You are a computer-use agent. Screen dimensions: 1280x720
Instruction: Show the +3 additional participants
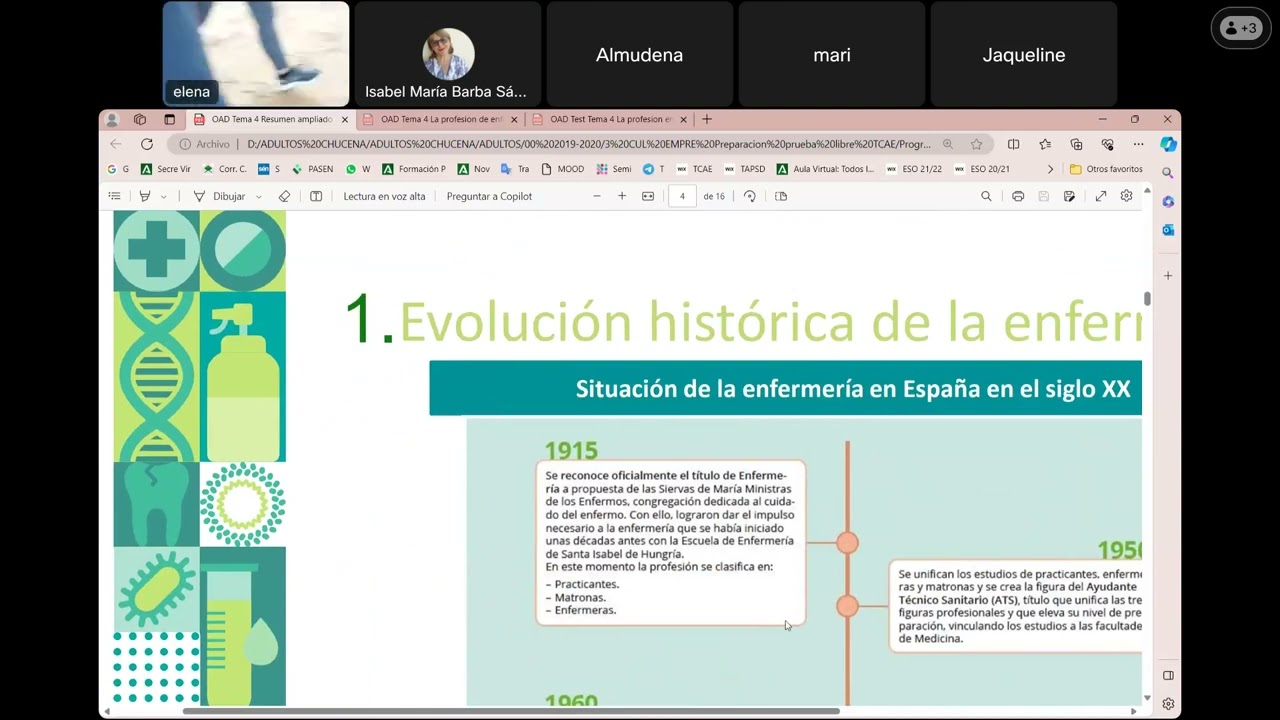[x=1241, y=28]
